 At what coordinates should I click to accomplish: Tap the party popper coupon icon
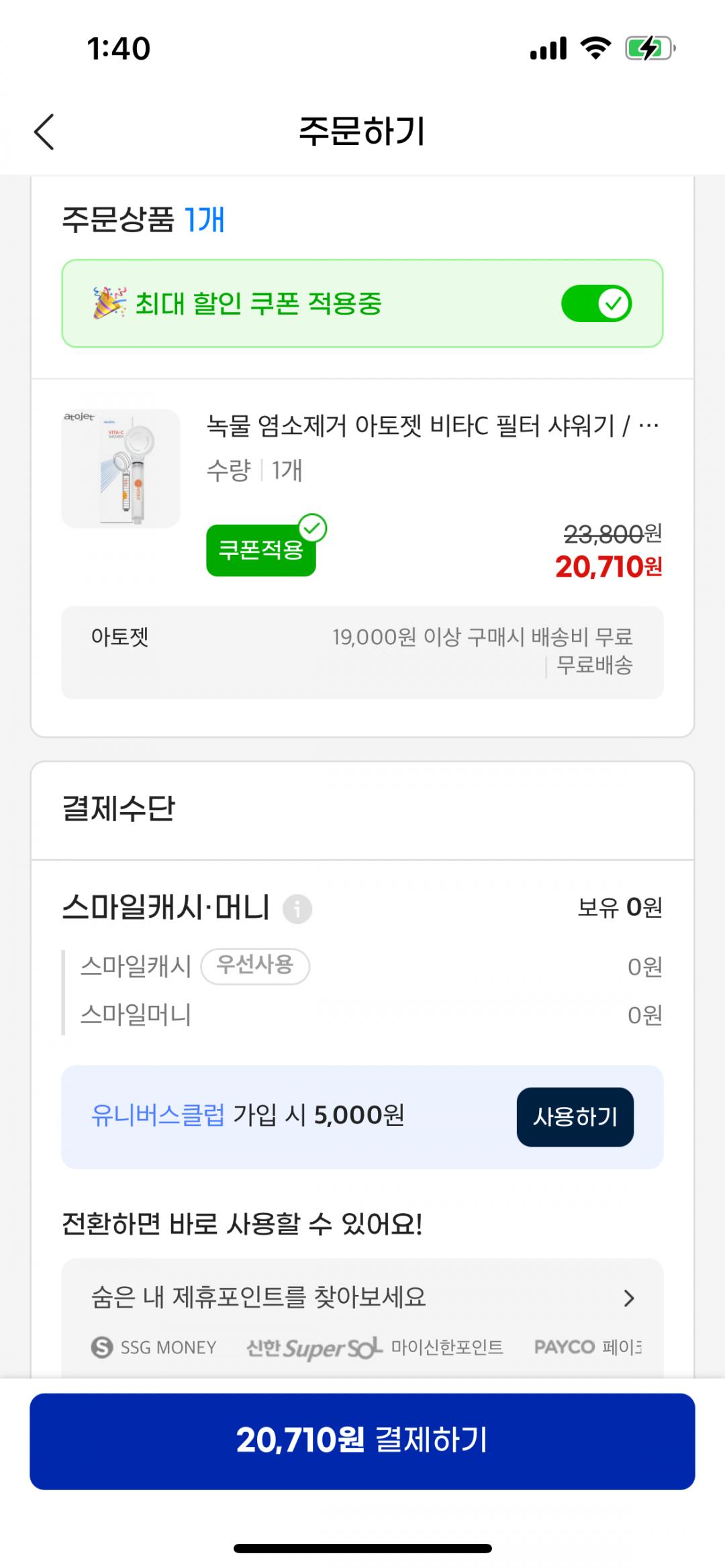[x=109, y=303]
